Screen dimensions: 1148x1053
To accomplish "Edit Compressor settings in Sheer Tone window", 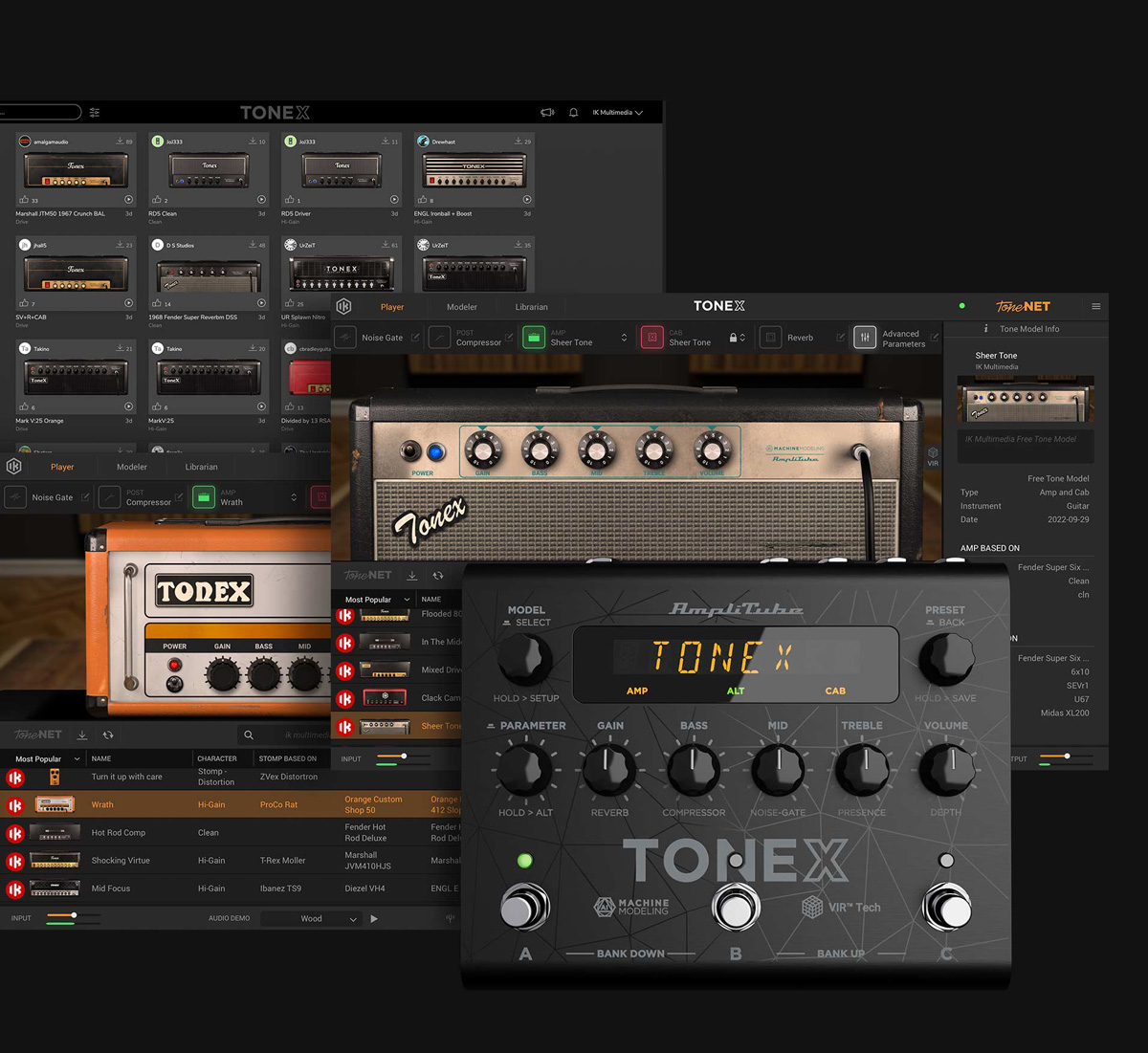I will (x=509, y=338).
